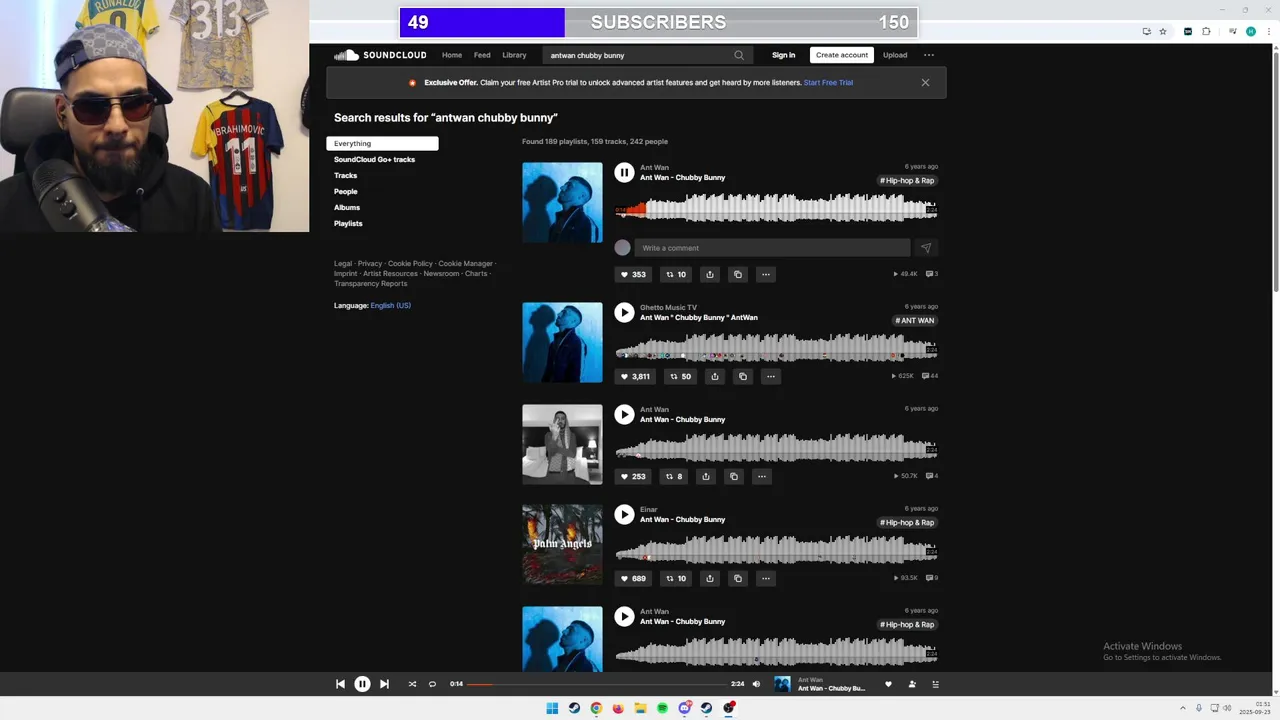Viewport: 1280px width, 720px height.
Task: Like the track with 3,811 likes
Action: click(x=635, y=376)
